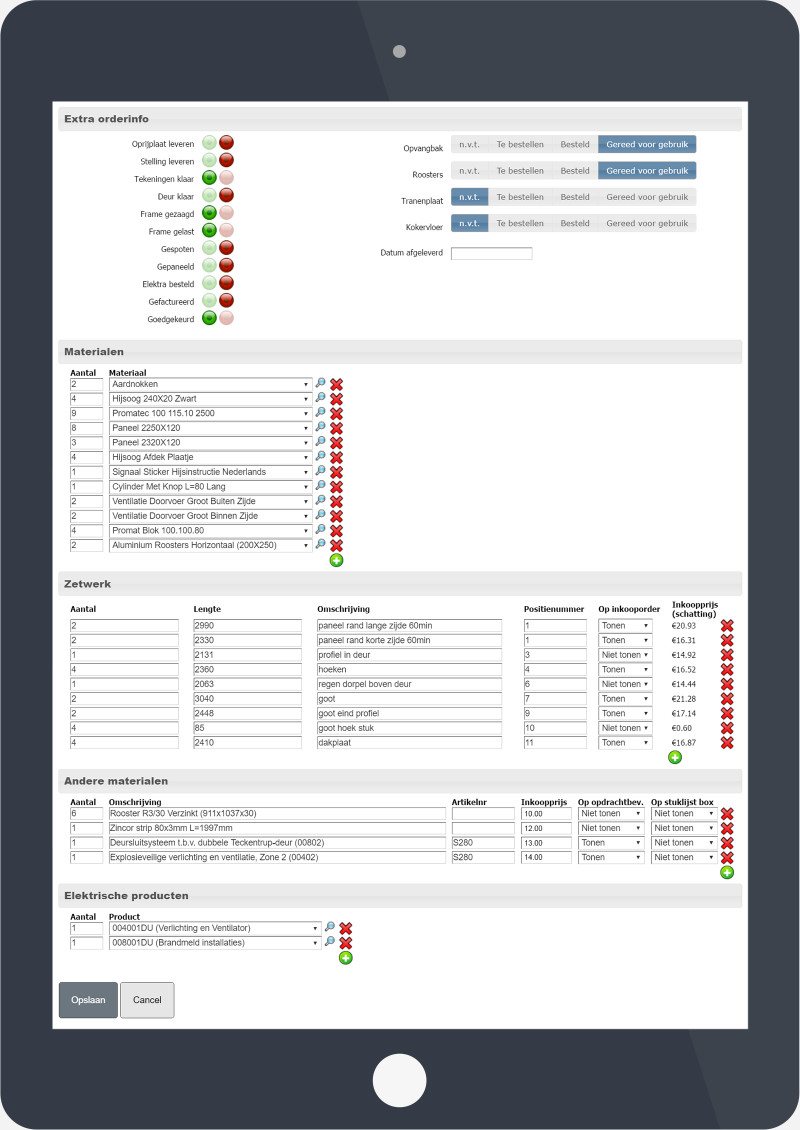This screenshot has height=1130, width=800.
Task: Edit Positienummer field showing 11
Action: (555, 742)
